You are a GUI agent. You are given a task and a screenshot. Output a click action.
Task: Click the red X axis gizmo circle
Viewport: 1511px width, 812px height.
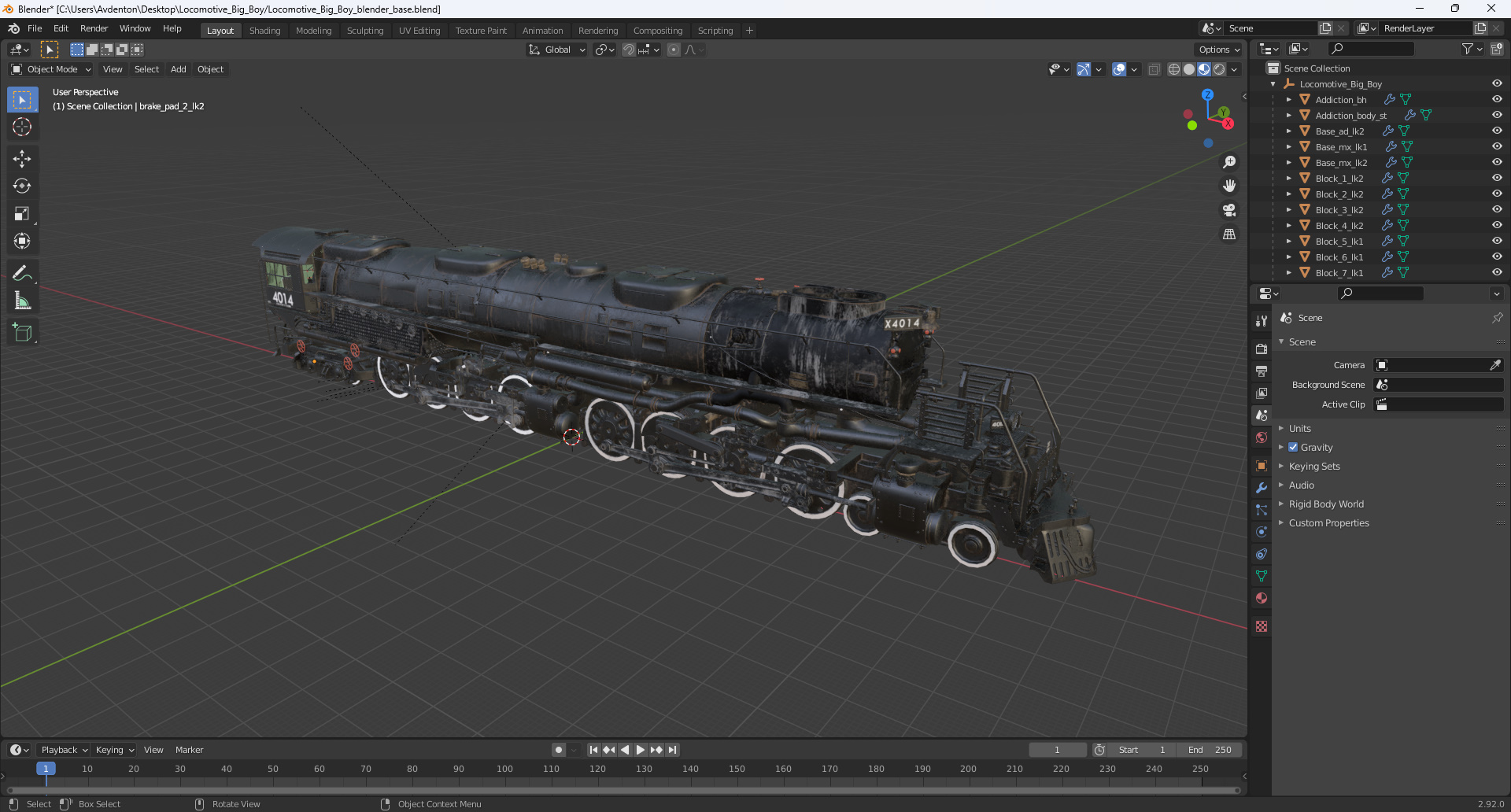coord(1228,123)
